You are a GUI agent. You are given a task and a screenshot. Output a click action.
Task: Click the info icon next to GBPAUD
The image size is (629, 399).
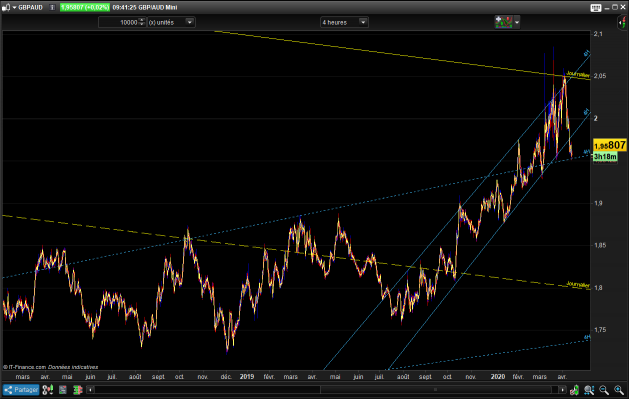[52, 7]
